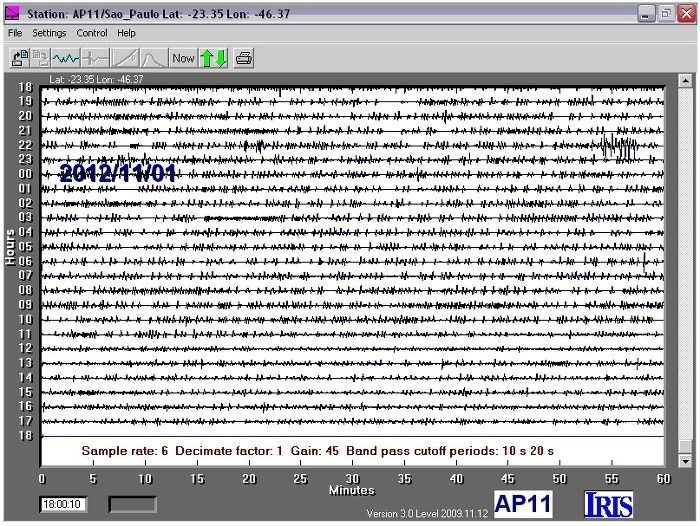Click the "Decimate factor: 1" text
Viewport: 700px width, 526px height.
coord(229,451)
